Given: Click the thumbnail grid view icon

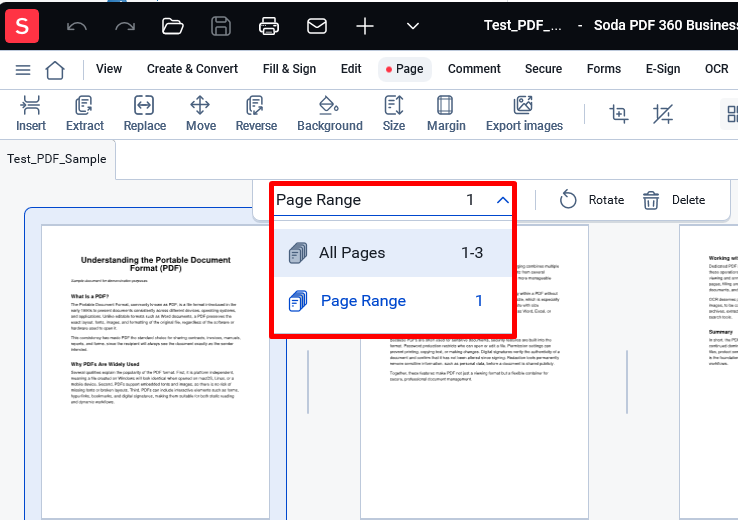Looking at the screenshot, I should point(730,114).
